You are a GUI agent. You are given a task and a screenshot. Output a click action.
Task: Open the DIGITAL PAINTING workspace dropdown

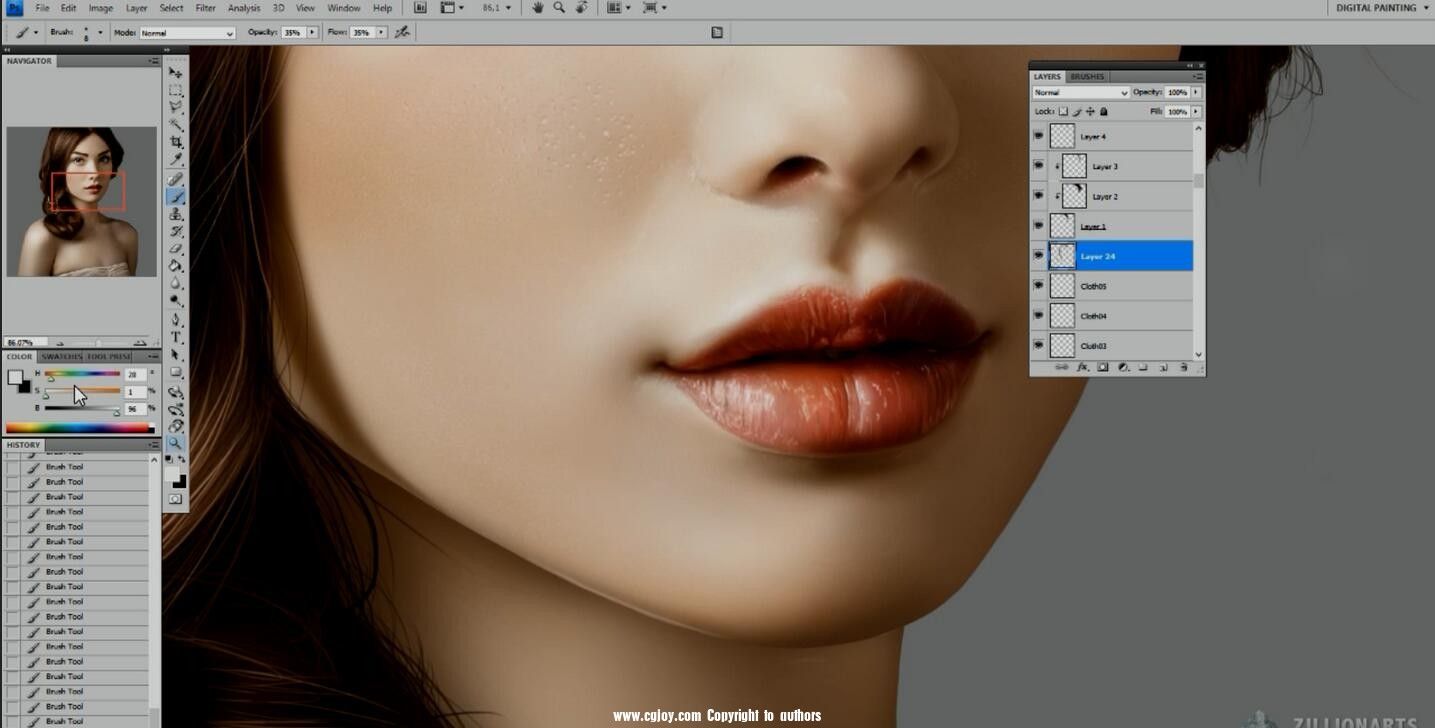tap(1382, 8)
